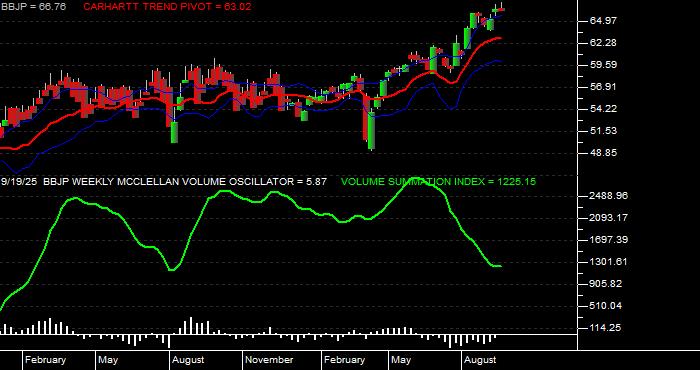Click the 1697.39 summation axis value

click(607, 240)
